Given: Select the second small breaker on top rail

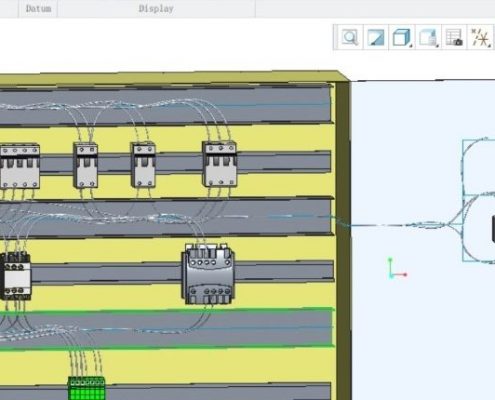Looking at the screenshot, I should 86,165.
